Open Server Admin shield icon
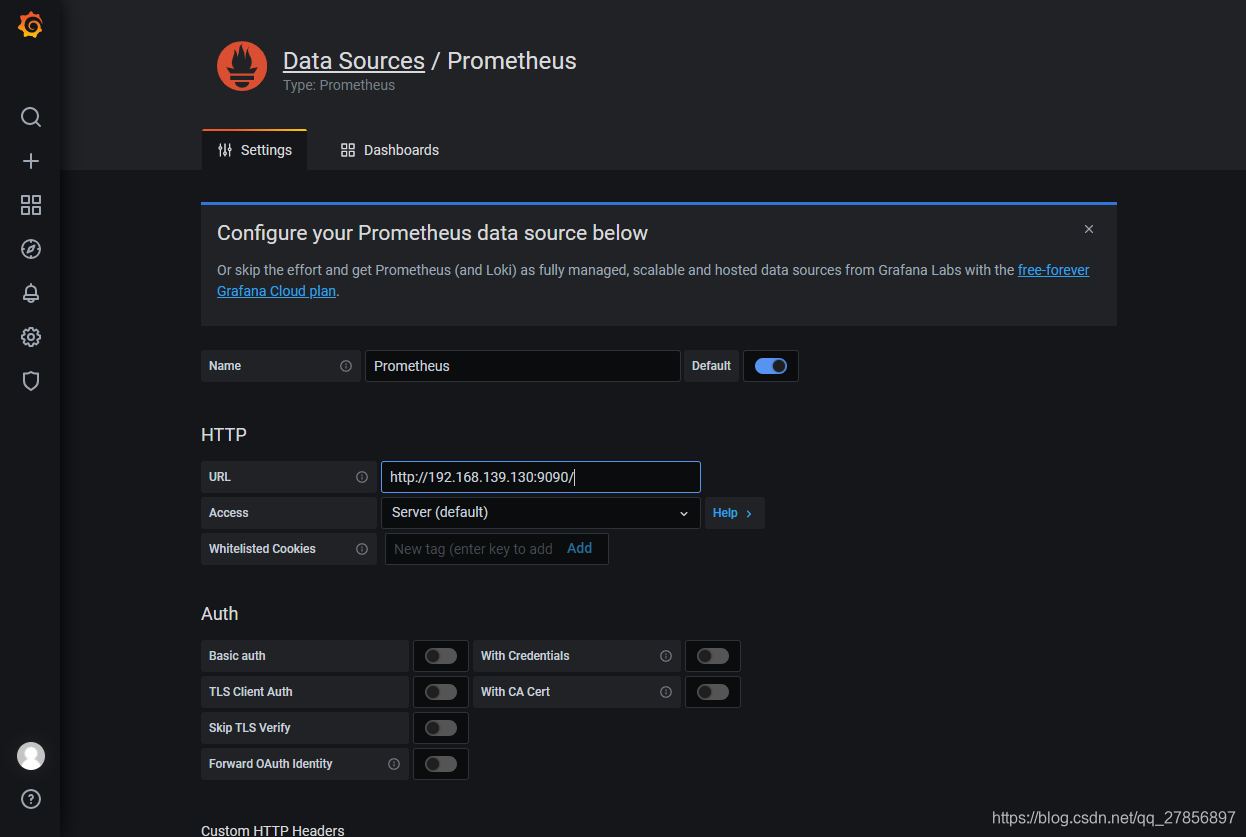Viewport: 1246px width, 837px height. 31,381
